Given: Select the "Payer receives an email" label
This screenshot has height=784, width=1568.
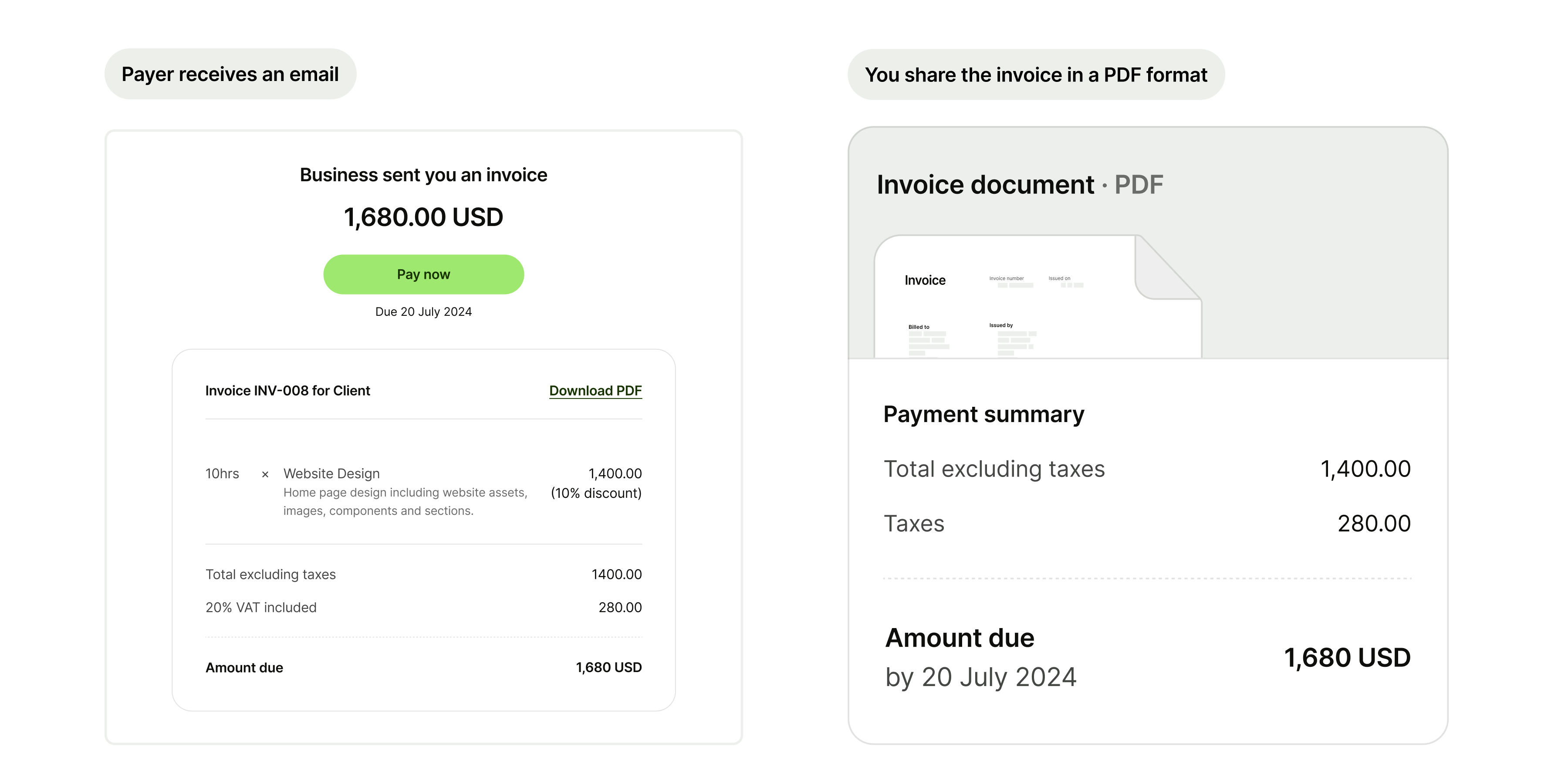Looking at the screenshot, I should [x=230, y=74].
